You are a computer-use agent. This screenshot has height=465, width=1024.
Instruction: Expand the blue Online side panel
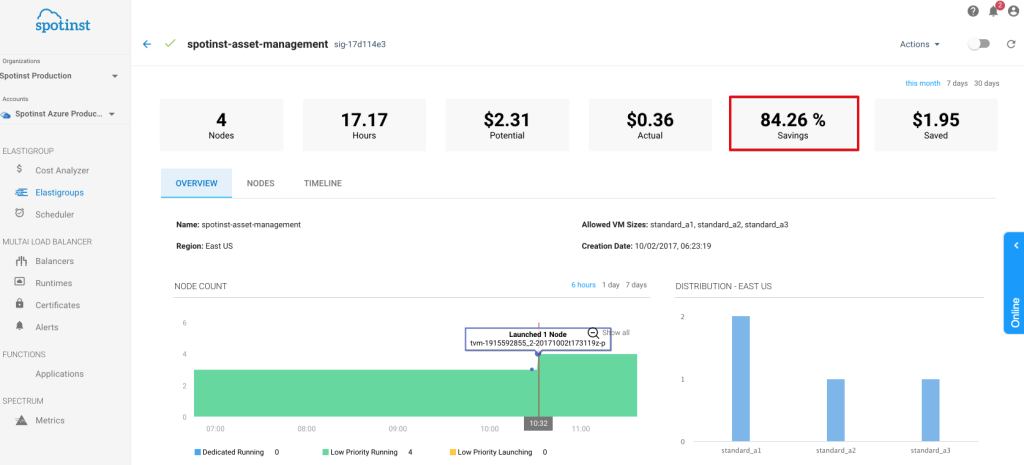[1013, 285]
